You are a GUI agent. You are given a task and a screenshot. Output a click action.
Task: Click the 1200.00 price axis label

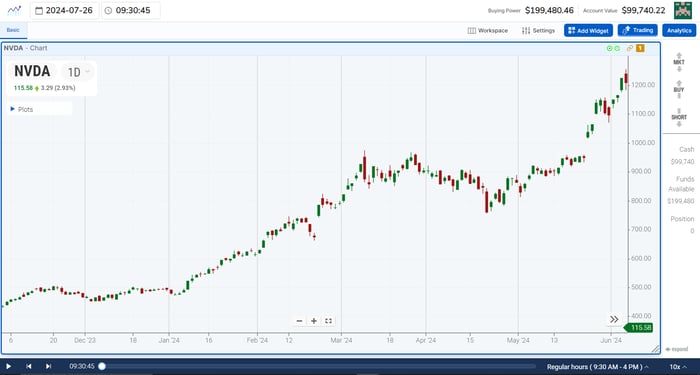click(x=643, y=85)
